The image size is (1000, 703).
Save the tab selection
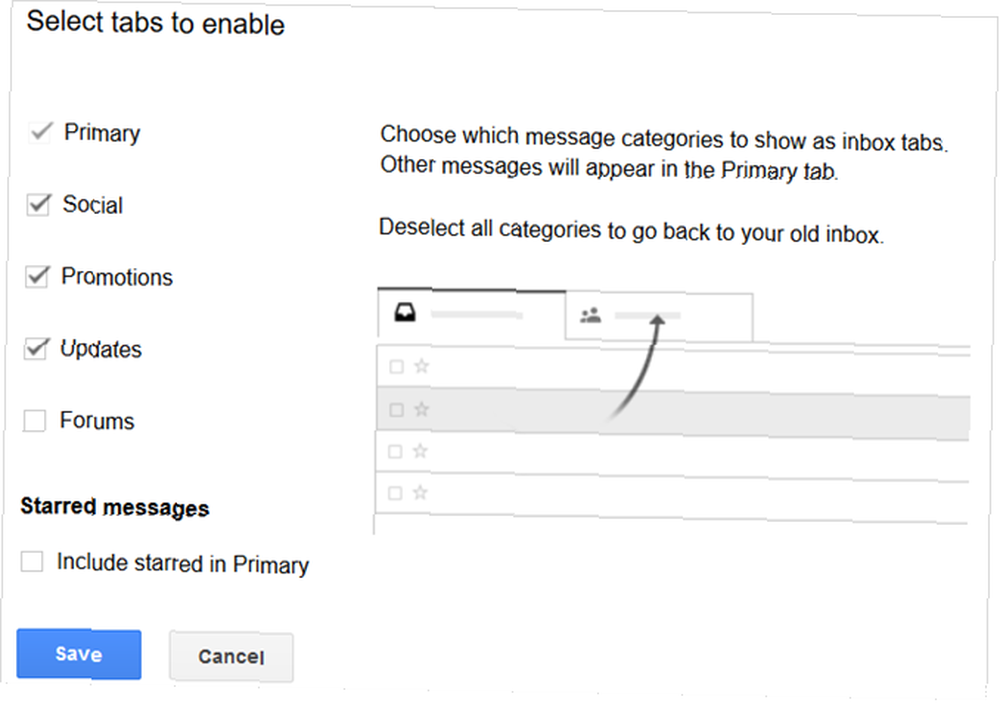[x=79, y=654]
